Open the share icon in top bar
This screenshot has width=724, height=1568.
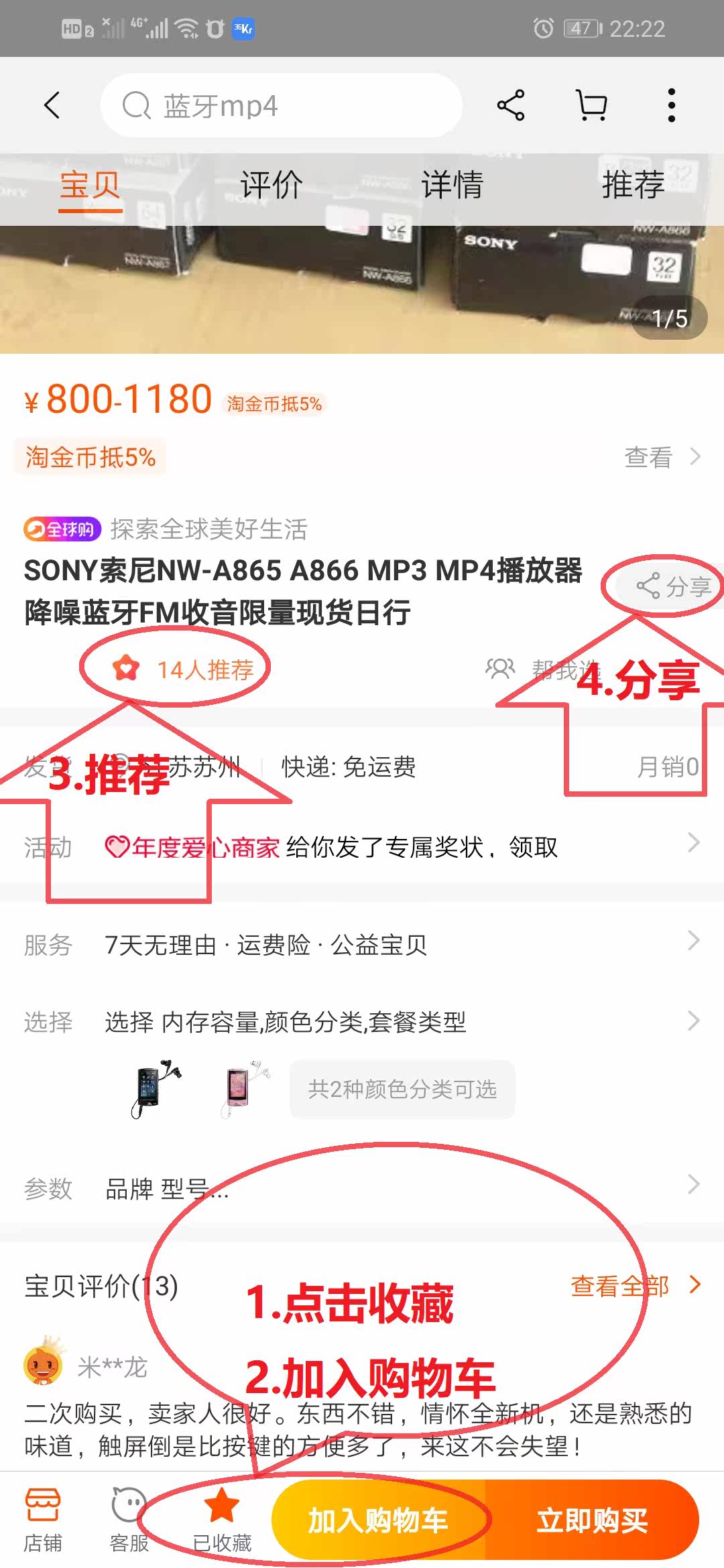(x=511, y=105)
